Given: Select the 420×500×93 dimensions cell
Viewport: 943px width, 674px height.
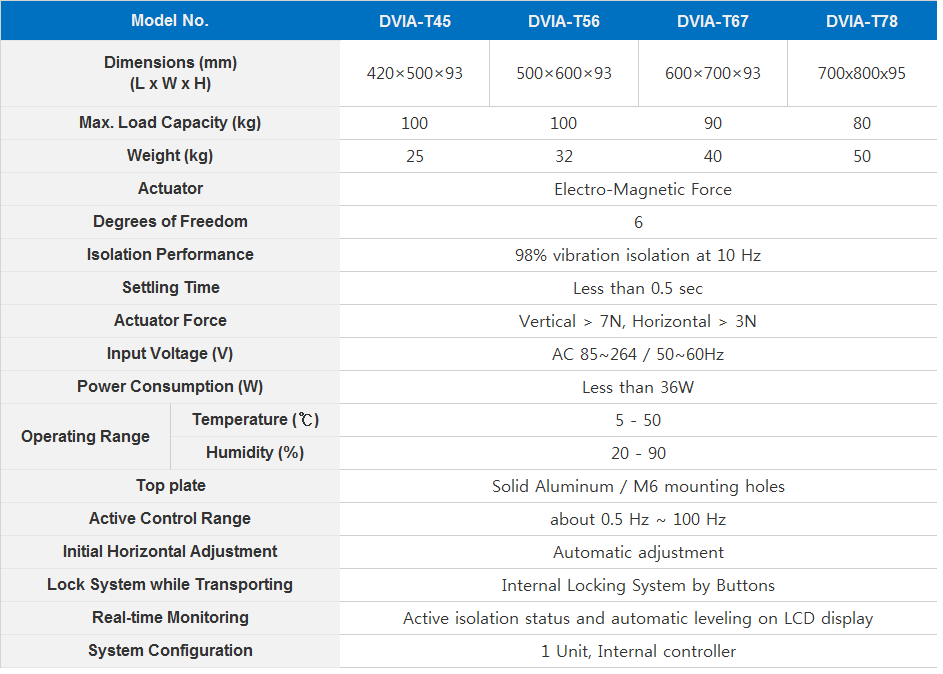Looking at the screenshot, I should pos(414,73).
